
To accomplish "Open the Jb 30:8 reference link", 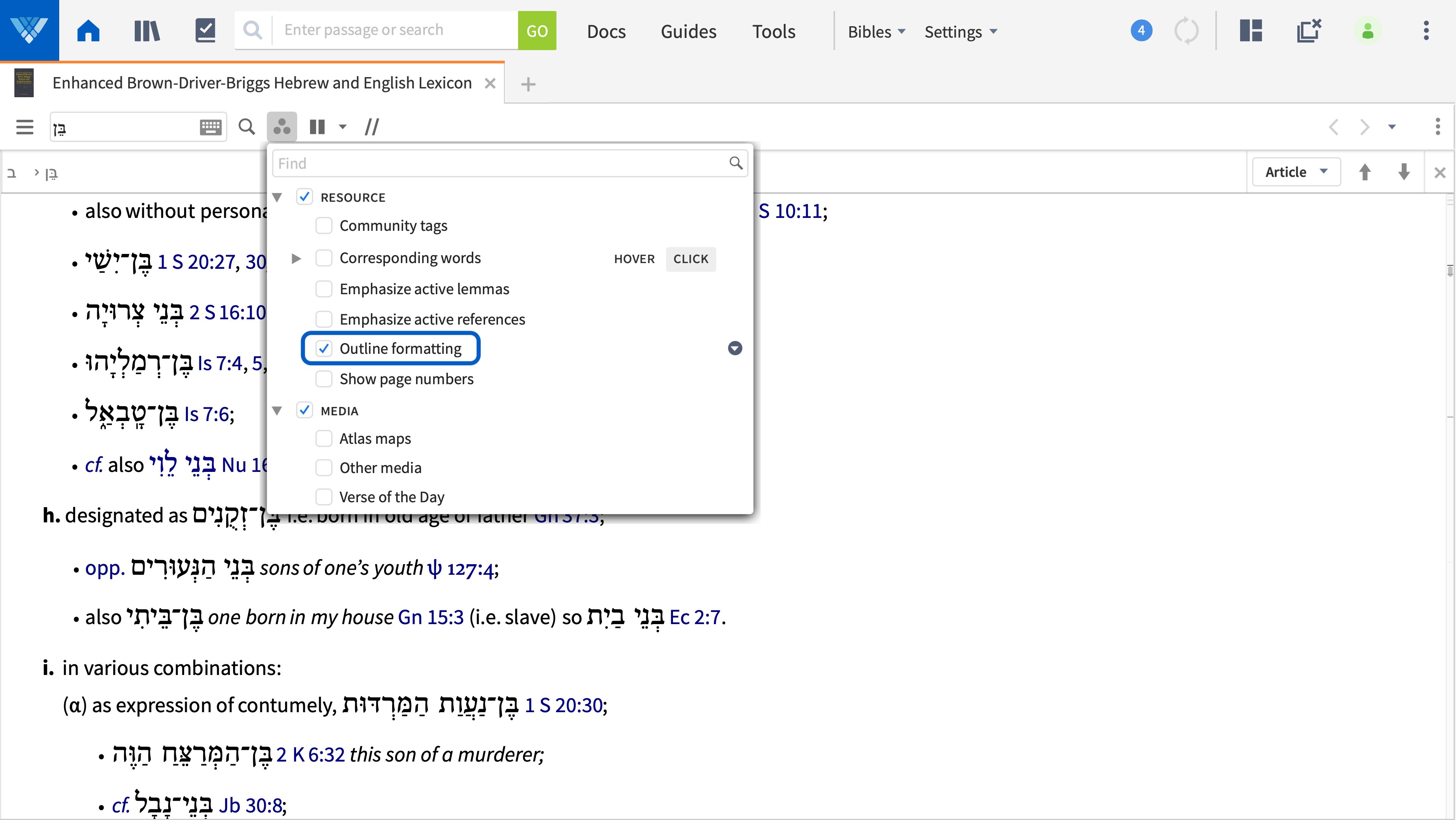I will [x=251, y=805].
